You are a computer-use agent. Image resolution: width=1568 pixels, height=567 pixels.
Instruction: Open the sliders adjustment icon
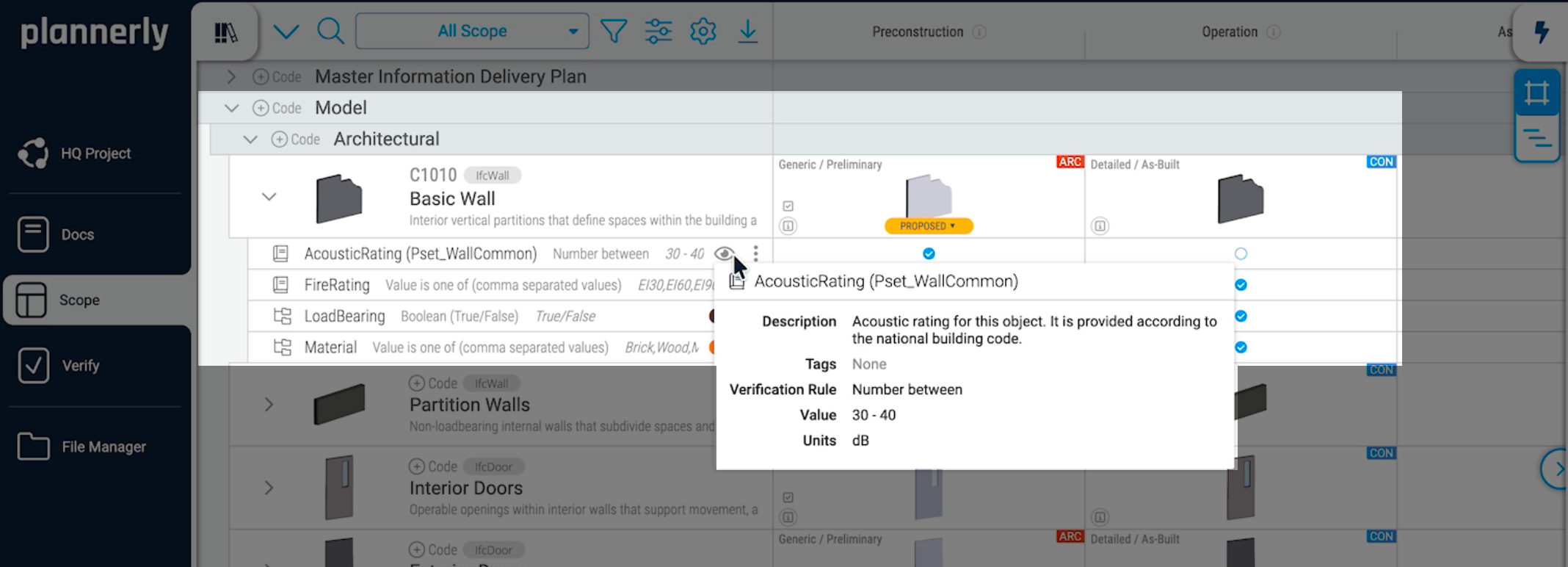(x=658, y=31)
